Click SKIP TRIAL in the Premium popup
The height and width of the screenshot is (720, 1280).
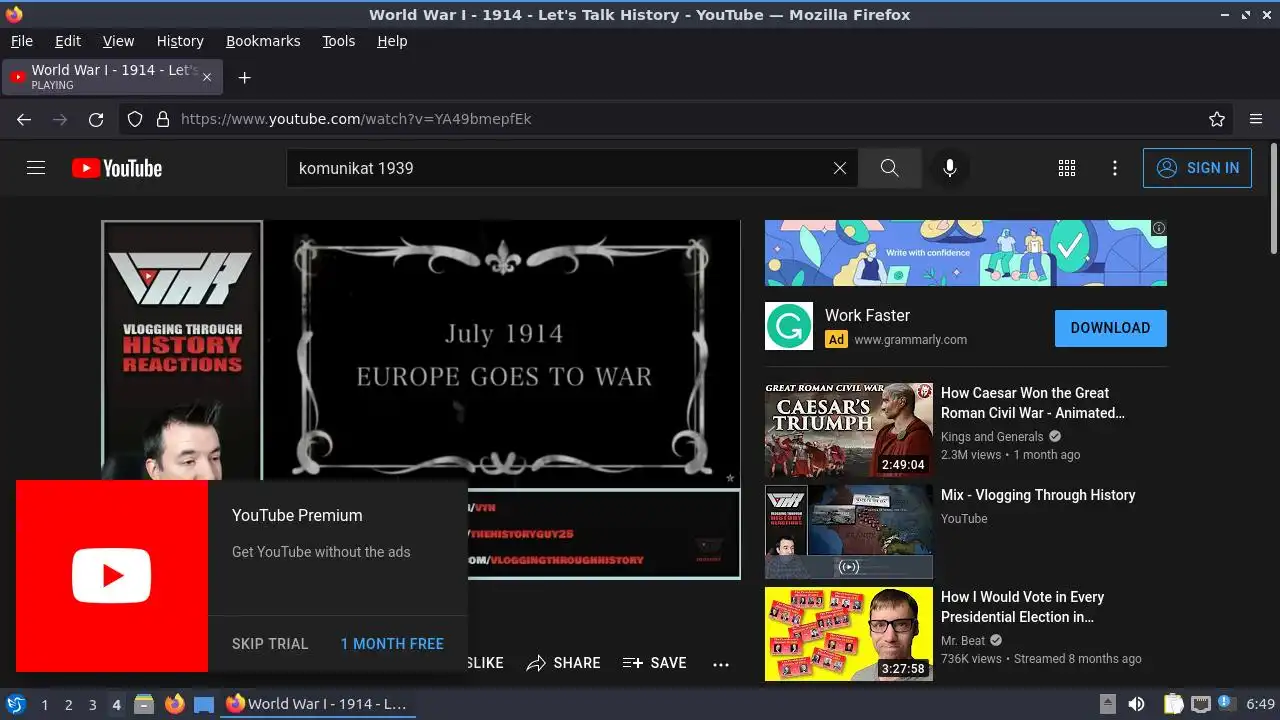[x=270, y=644]
